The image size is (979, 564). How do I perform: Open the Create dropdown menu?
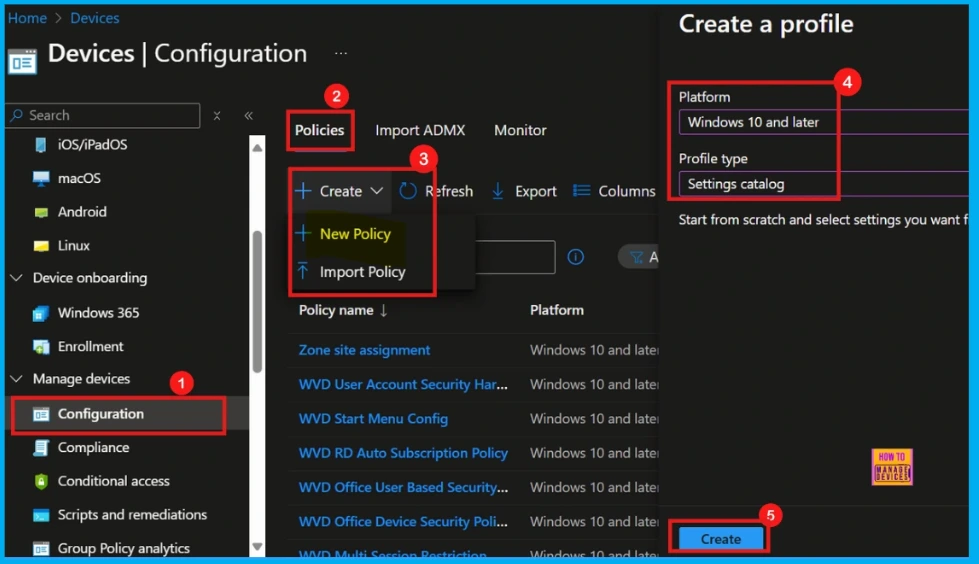(340, 191)
